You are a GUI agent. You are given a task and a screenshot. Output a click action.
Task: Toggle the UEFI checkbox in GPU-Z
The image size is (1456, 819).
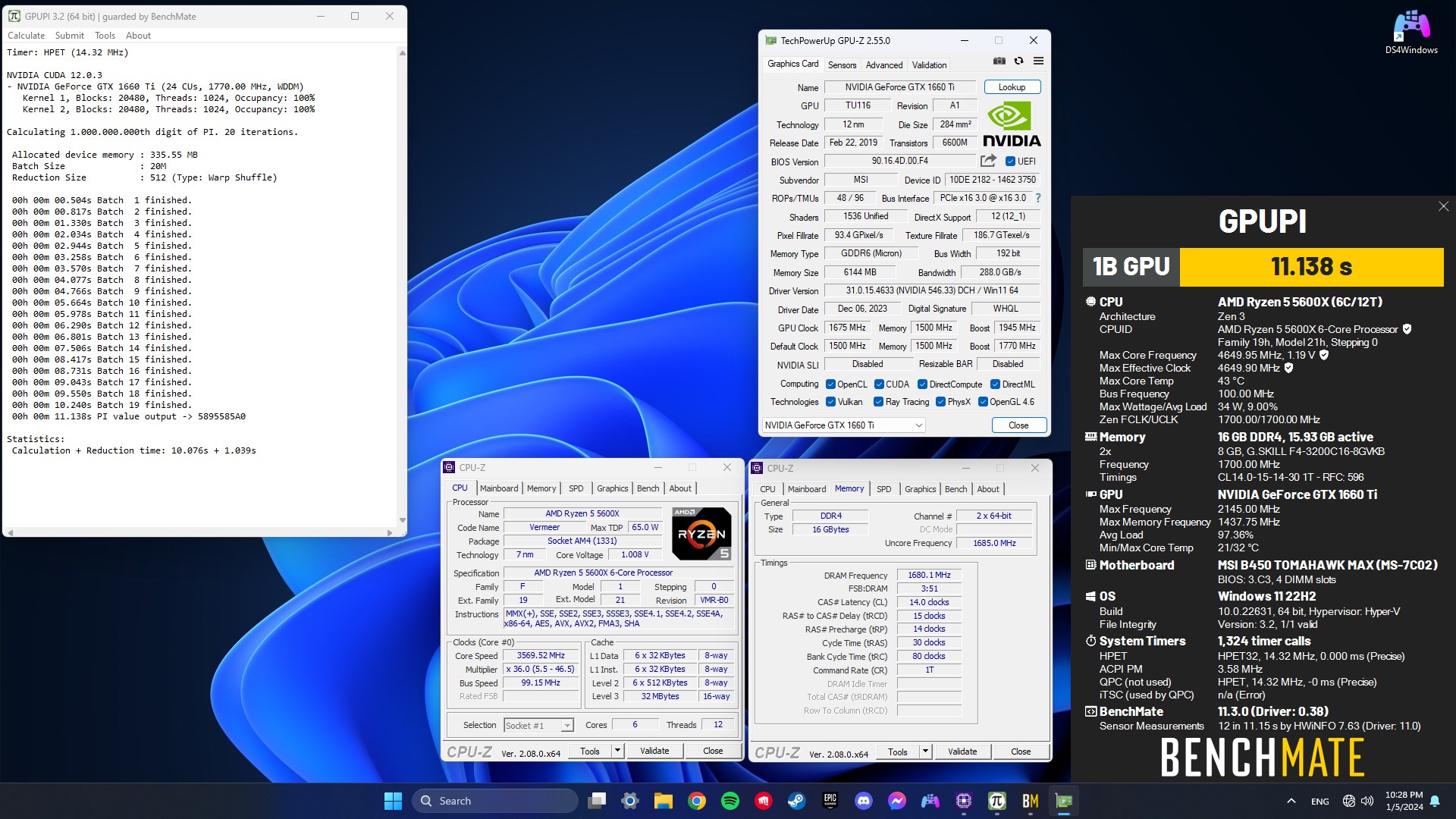coord(1010,161)
